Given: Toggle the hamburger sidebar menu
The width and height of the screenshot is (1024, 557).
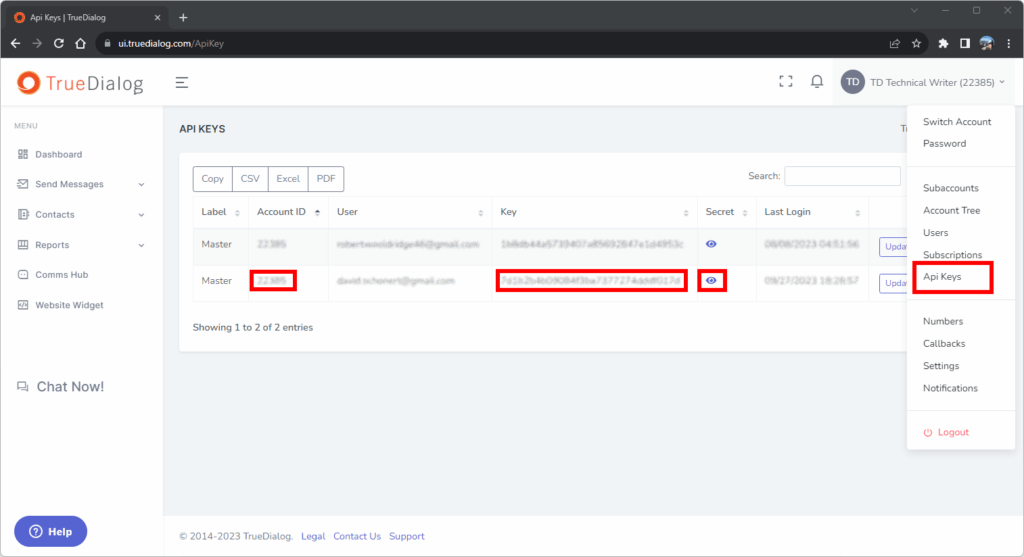Looking at the screenshot, I should [x=182, y=82].
